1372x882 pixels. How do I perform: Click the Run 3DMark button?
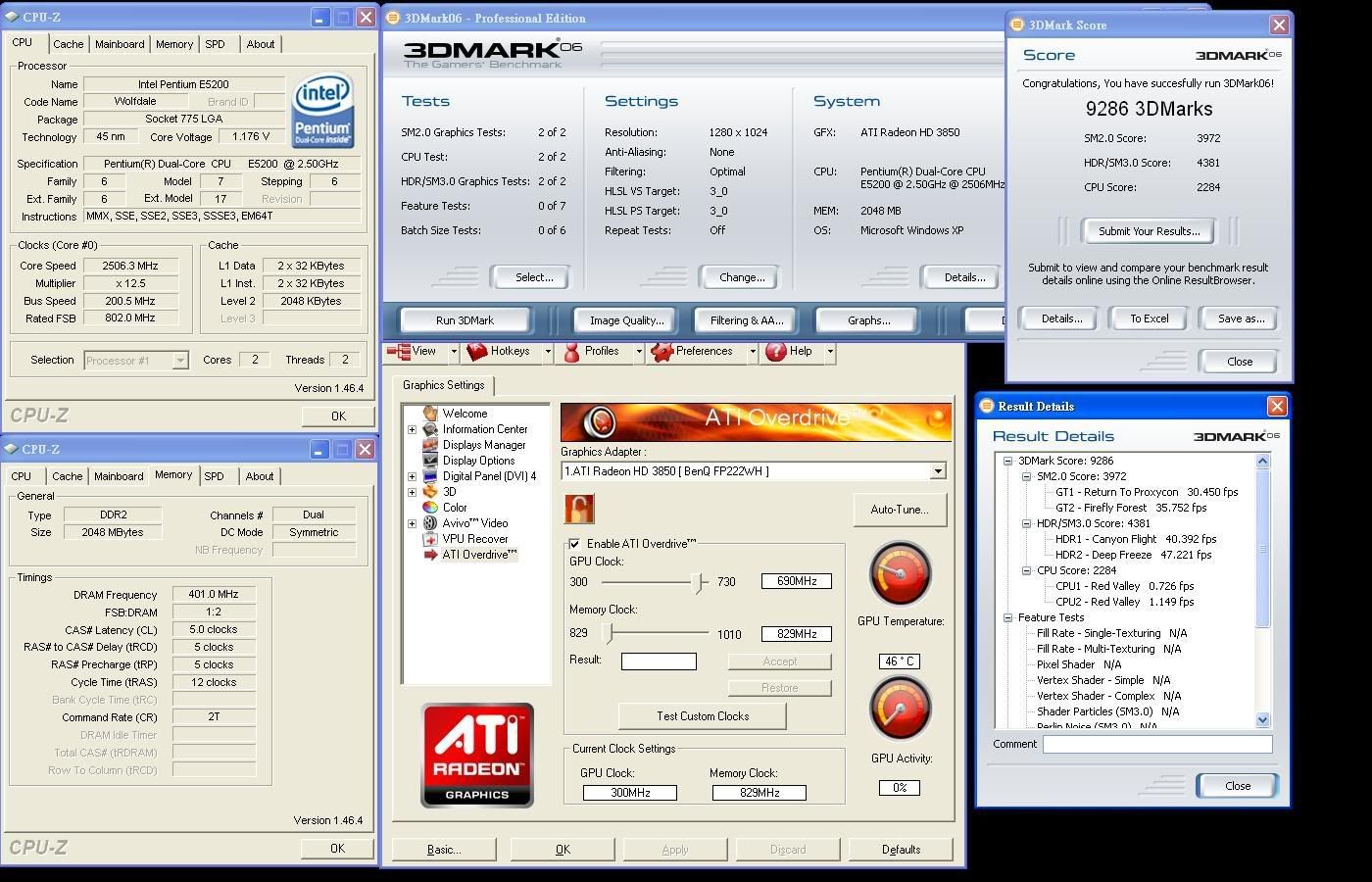coord(465,320)
